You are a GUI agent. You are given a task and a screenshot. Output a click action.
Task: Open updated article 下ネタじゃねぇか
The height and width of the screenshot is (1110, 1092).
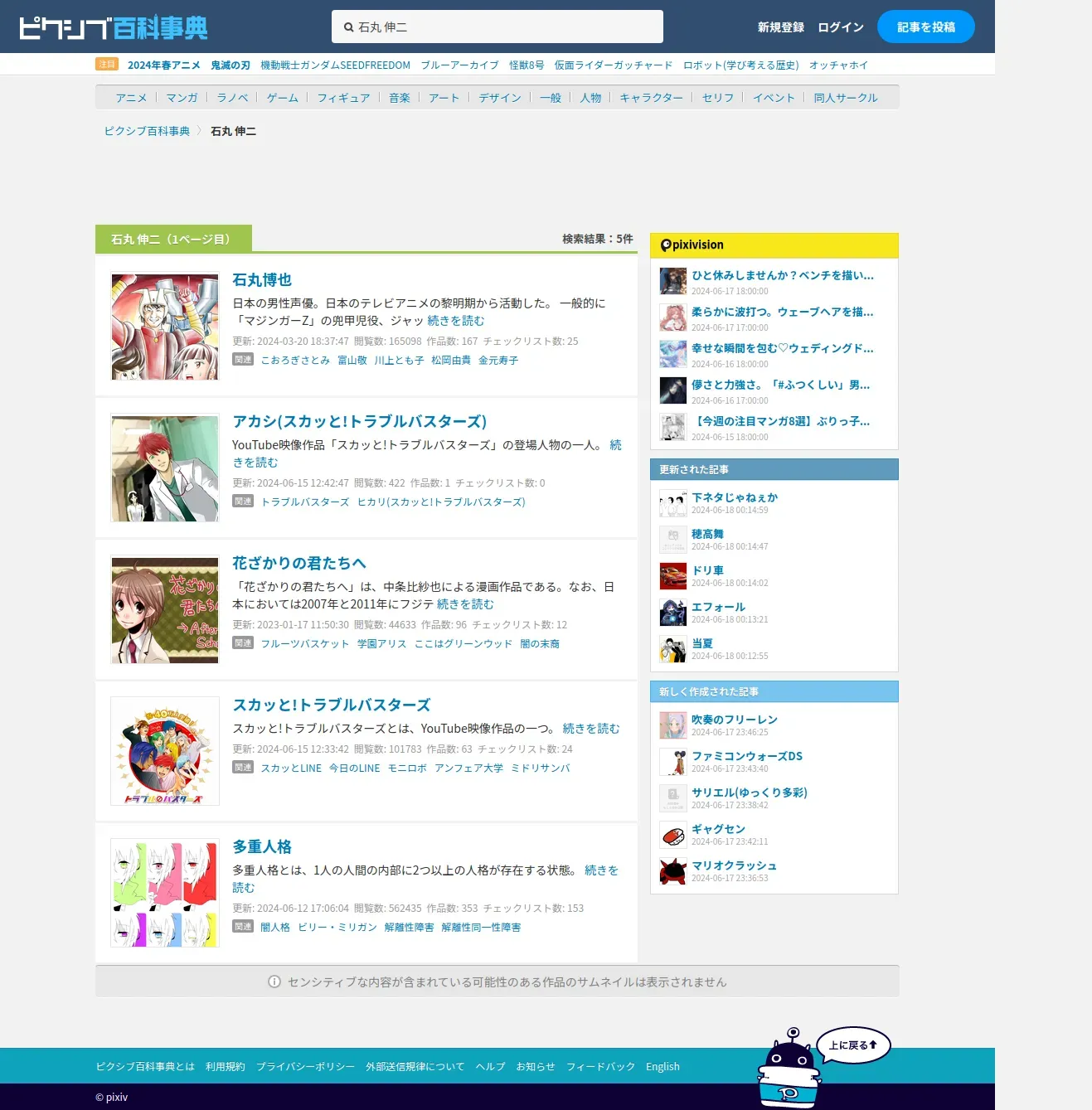(735, 497)
